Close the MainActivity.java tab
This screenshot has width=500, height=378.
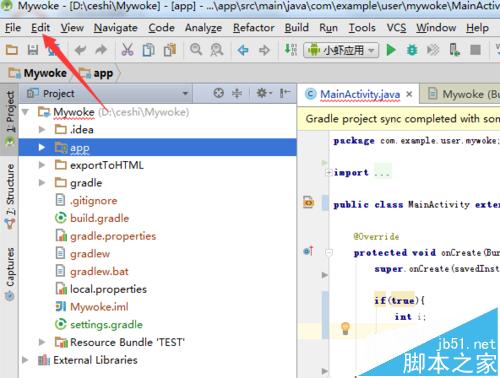tap(409, 94)
